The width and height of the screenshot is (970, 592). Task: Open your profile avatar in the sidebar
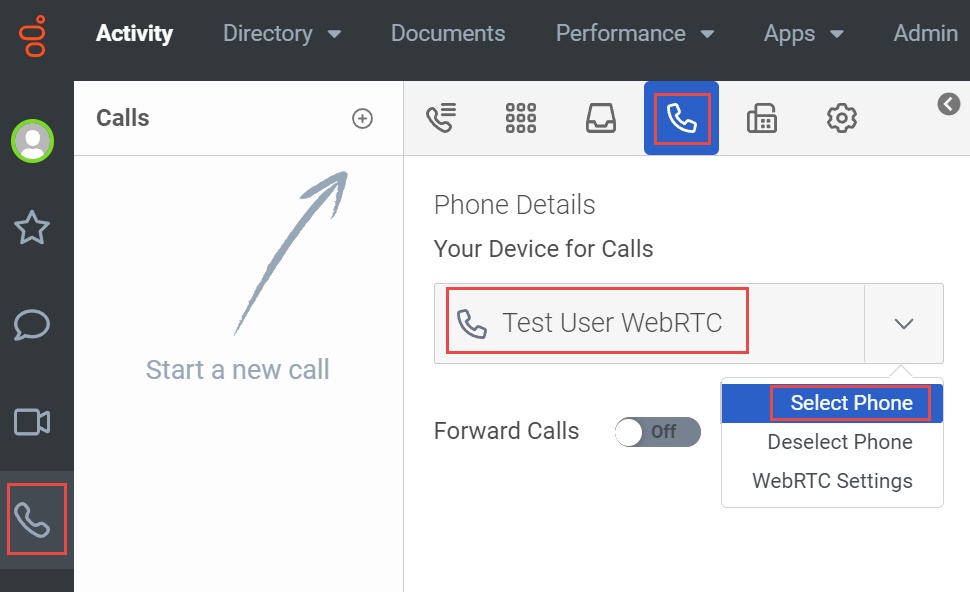coord(33,141)
